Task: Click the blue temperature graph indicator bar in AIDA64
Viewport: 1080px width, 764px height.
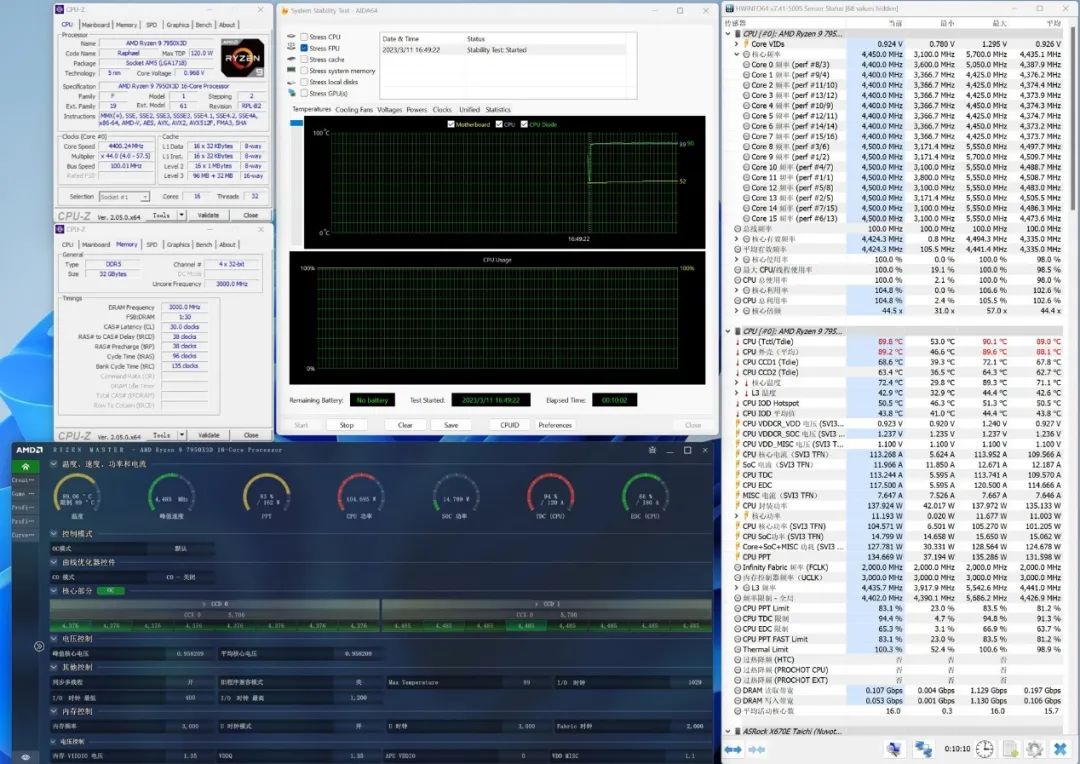Action: (296, 123)
